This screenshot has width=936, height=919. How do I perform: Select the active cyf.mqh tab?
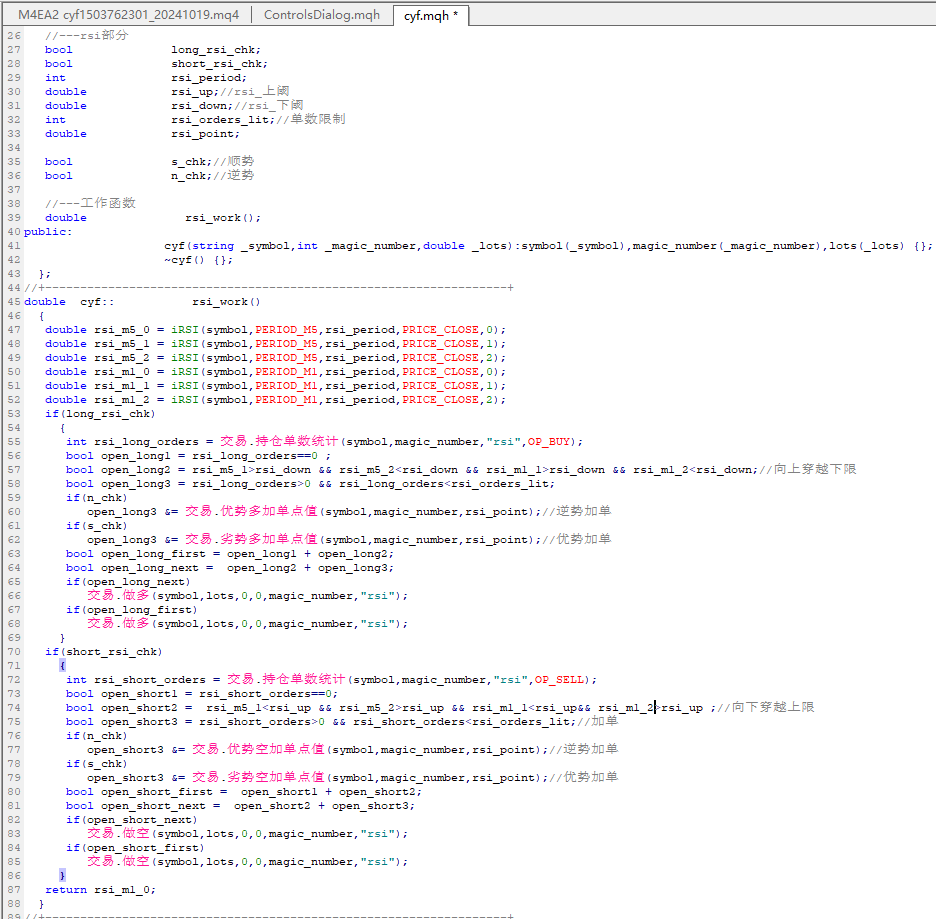click(x=430, y=15)
